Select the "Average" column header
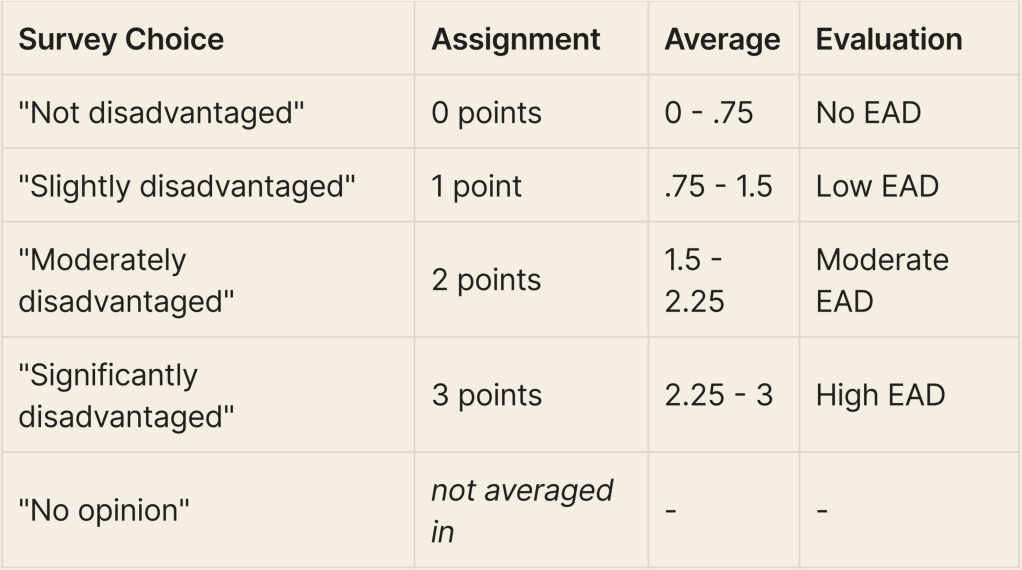Screen dimensions: 1022x570 pos(722,40)
